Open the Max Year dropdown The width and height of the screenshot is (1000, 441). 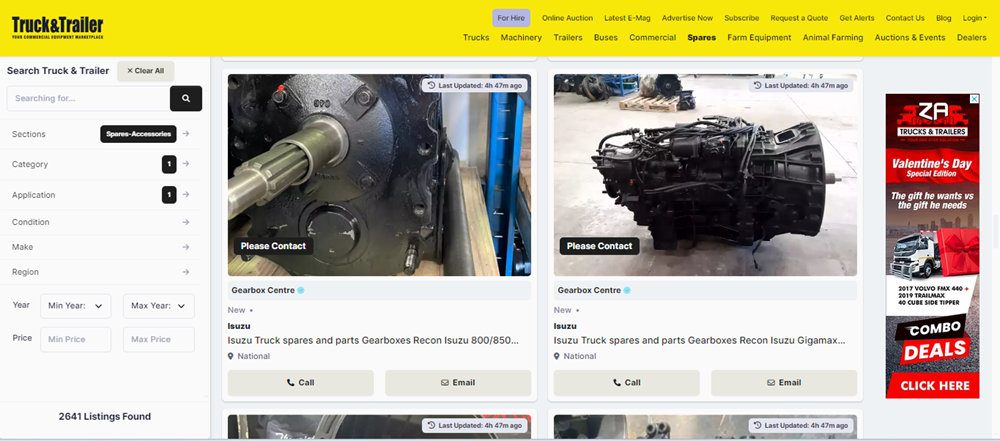pyautogui.click(x=159, y=306)
